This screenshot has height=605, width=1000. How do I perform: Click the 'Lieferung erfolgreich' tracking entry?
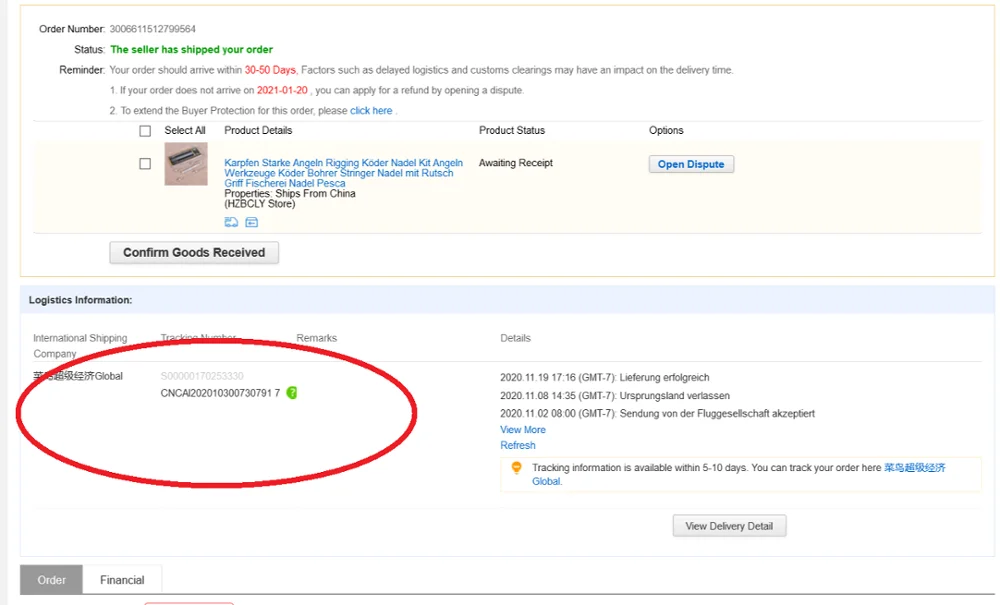(665, 377)
